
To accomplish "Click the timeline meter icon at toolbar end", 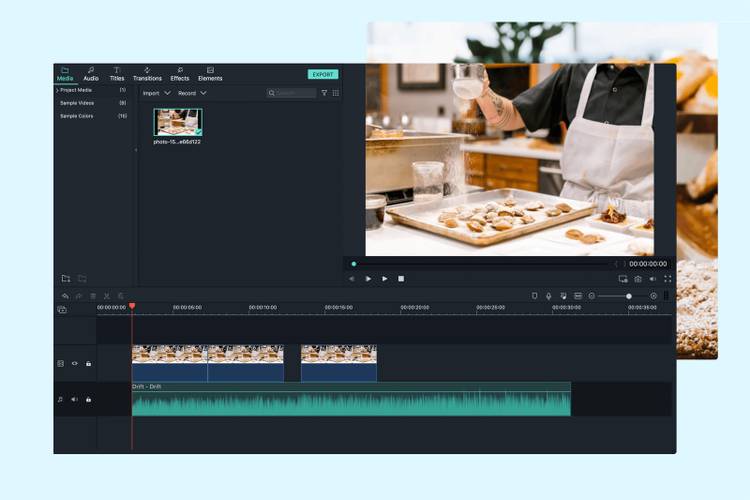I will [666, 296].
